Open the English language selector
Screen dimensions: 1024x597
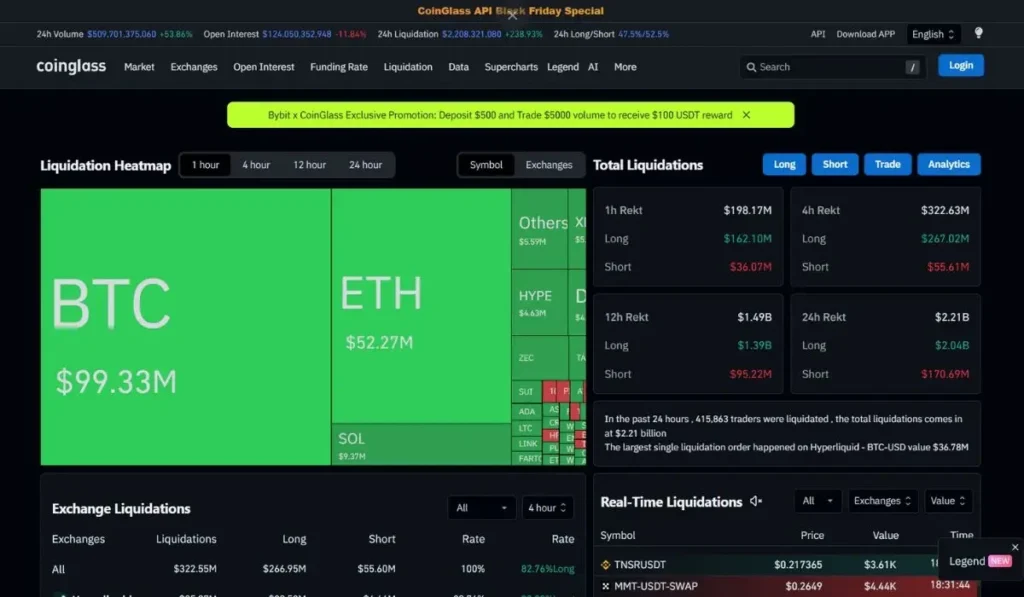pos(933,33)
